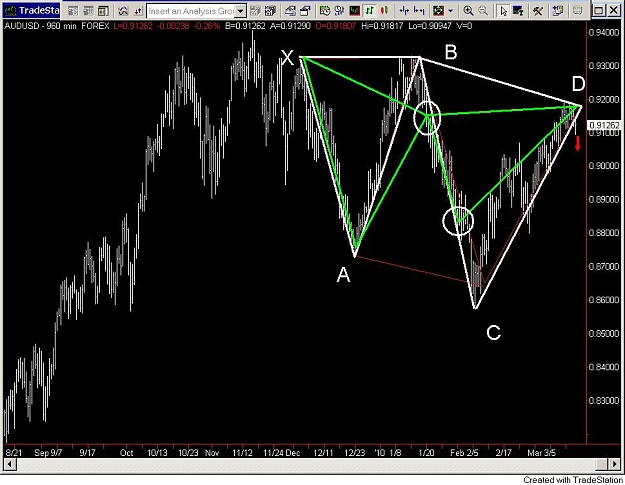The width and height of the screenshot is (625, 485).
Task: Open dropdown arrow beside drawing objects icon
Action: coord(450,10)
